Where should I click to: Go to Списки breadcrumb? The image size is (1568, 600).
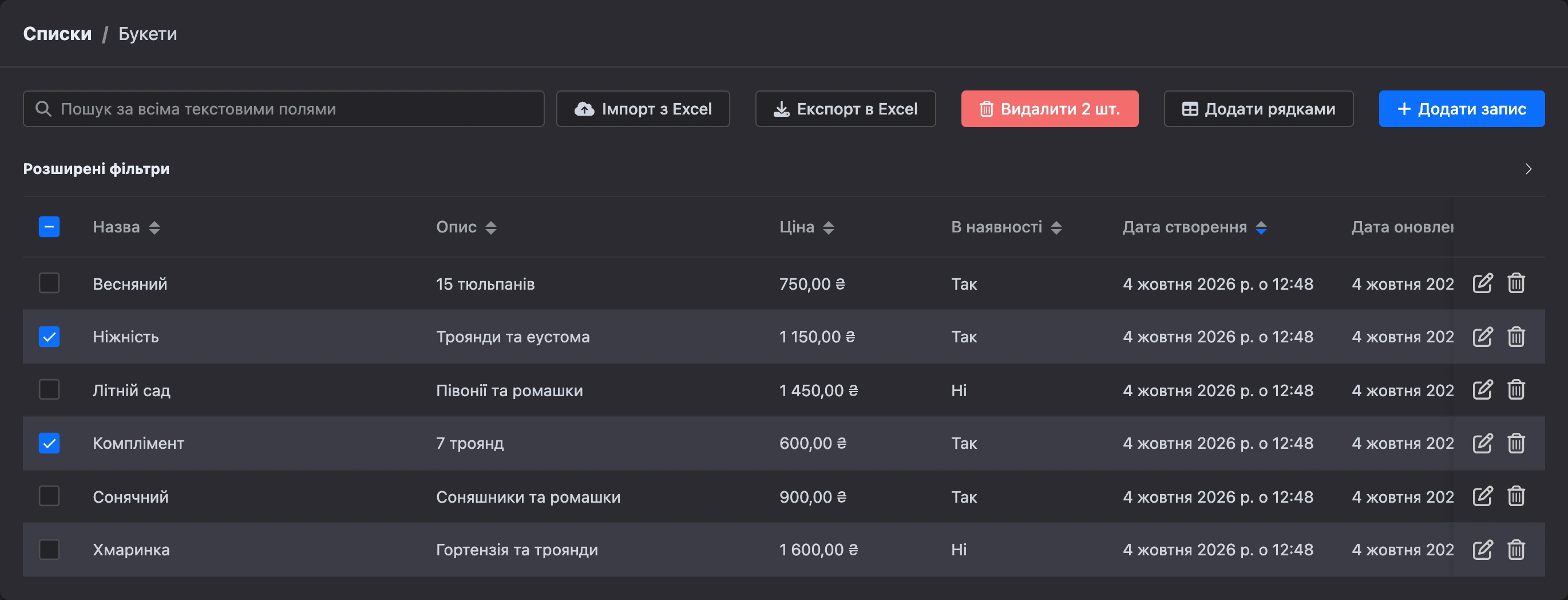click(57, 34)
